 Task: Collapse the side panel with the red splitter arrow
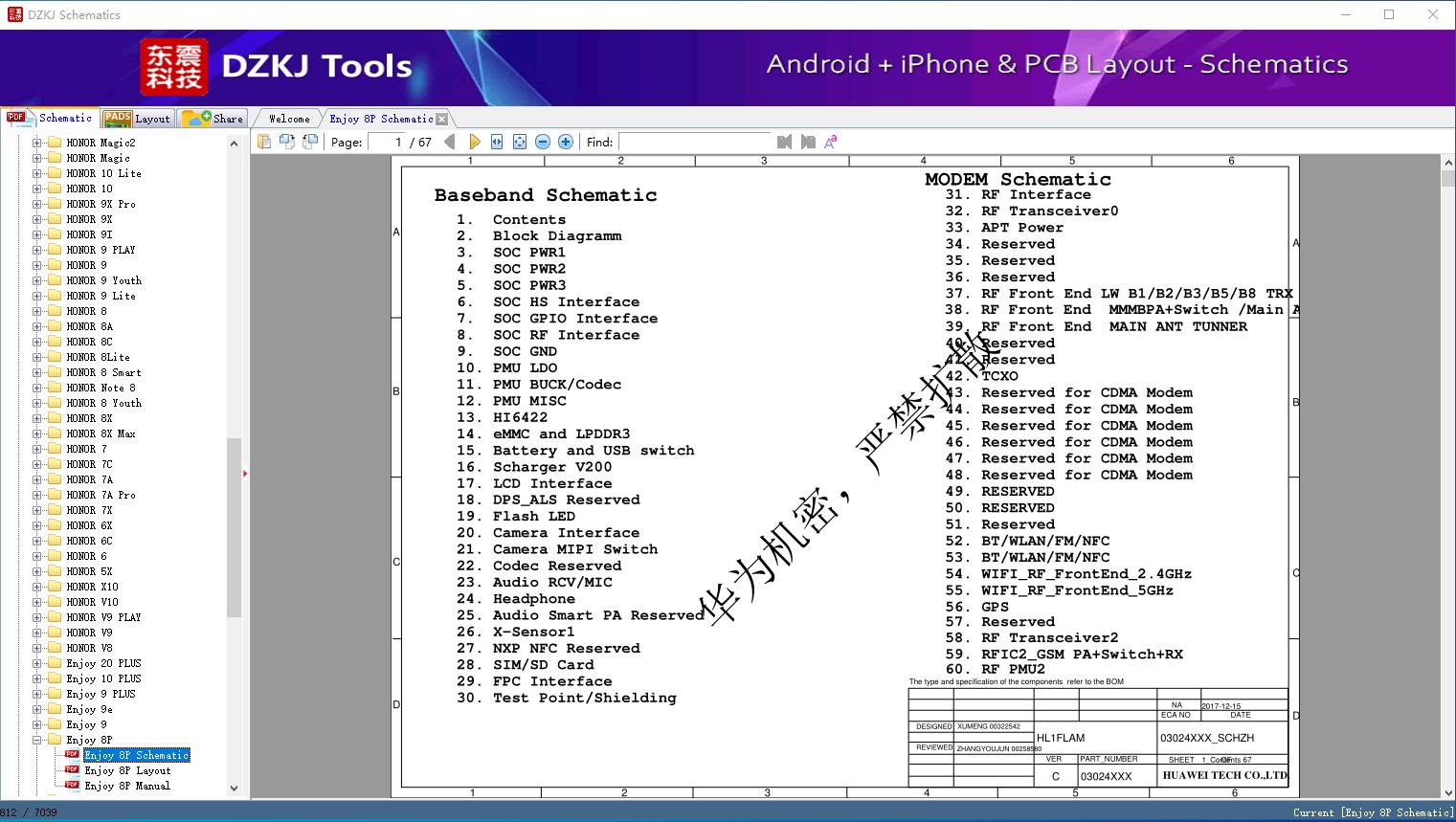click(x=245, y=473)
